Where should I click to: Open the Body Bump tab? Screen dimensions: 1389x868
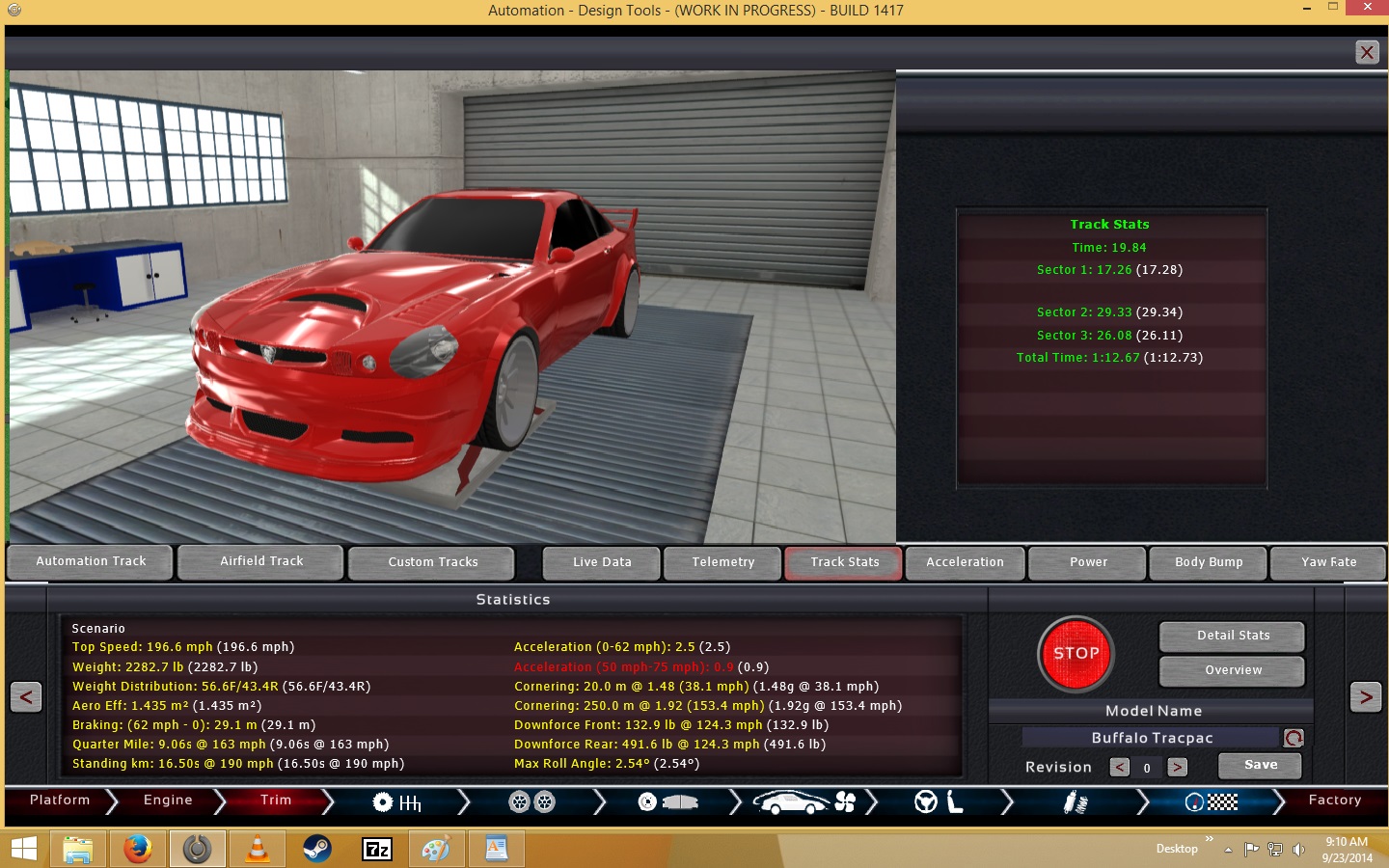tap(1209, 562)
